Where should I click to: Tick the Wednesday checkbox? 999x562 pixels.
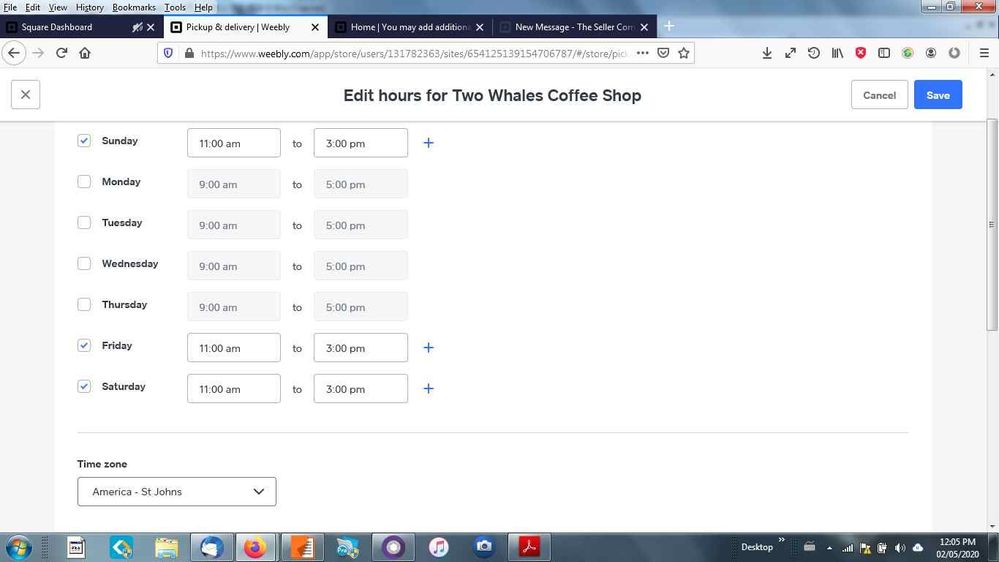click(84, 264)
